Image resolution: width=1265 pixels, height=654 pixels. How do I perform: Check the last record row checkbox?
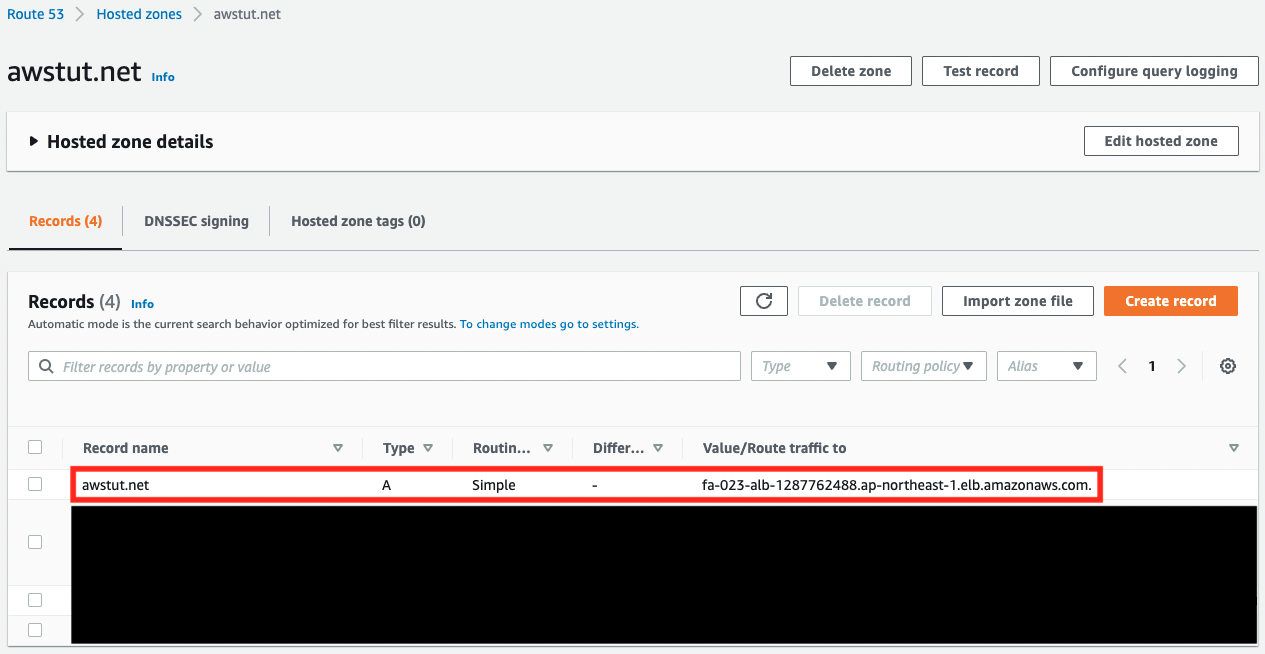coord(35,630)
